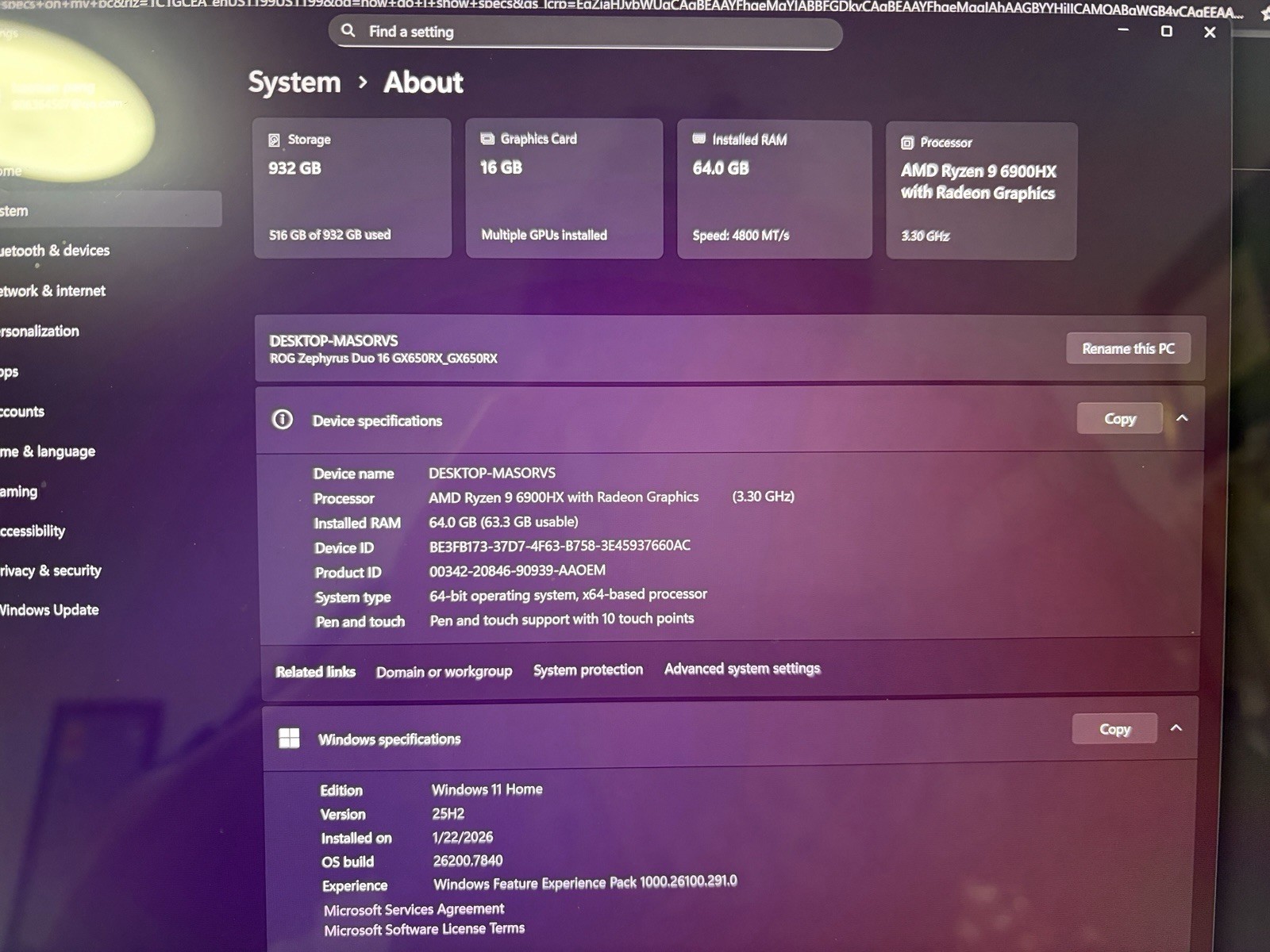Select the Pen and touch support text

[x=562, y=619]
